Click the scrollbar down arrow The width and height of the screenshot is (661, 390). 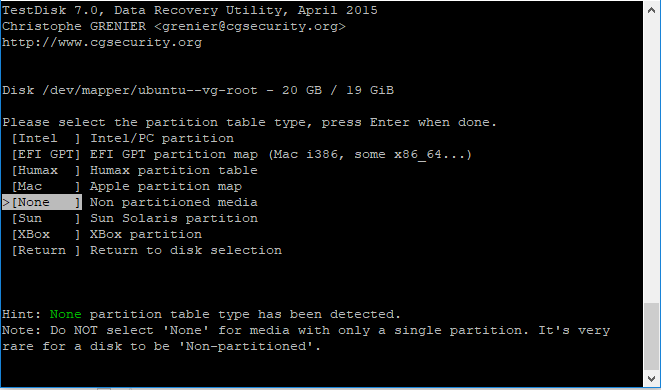[652, 379]
